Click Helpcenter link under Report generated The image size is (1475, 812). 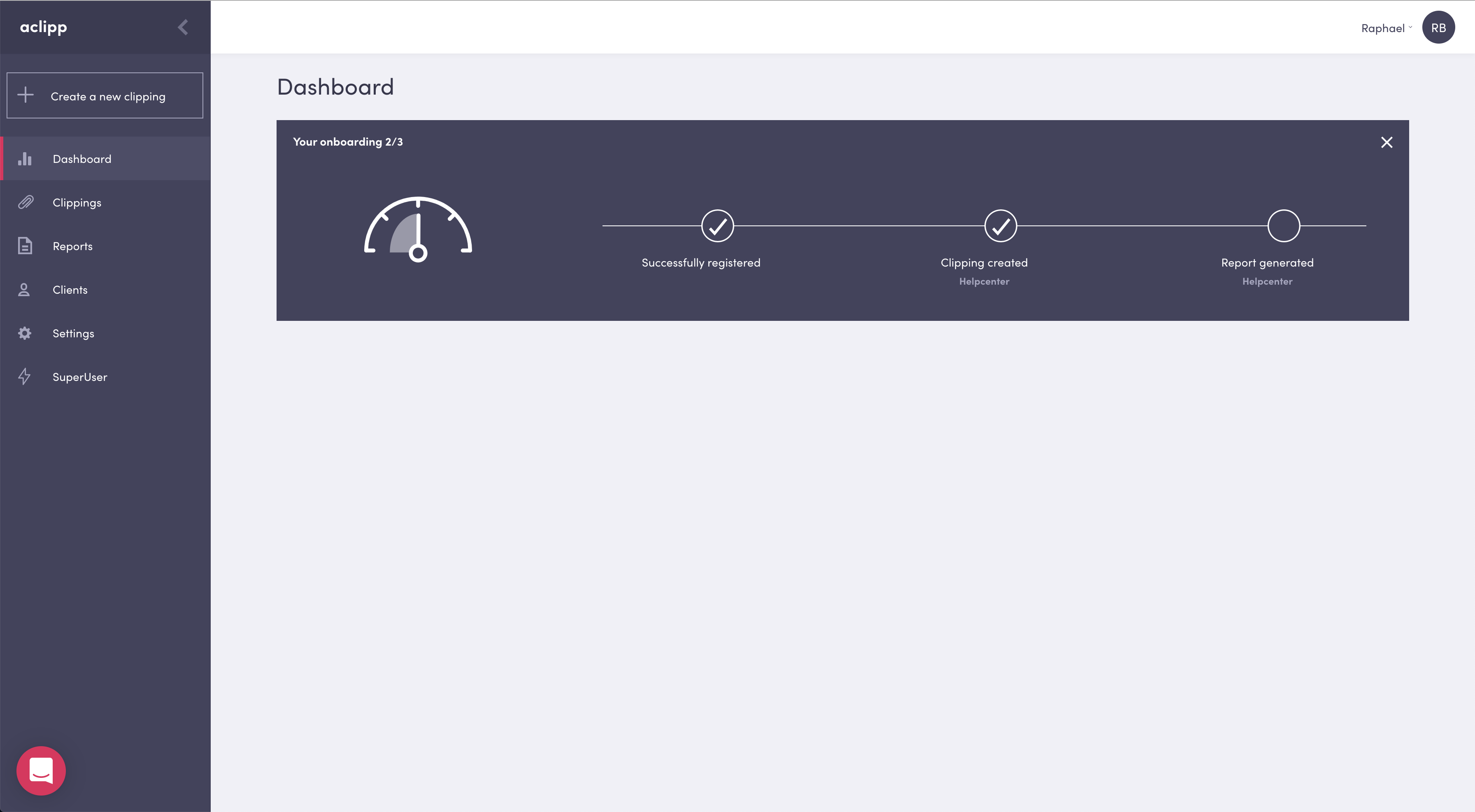click(1267, 281)
